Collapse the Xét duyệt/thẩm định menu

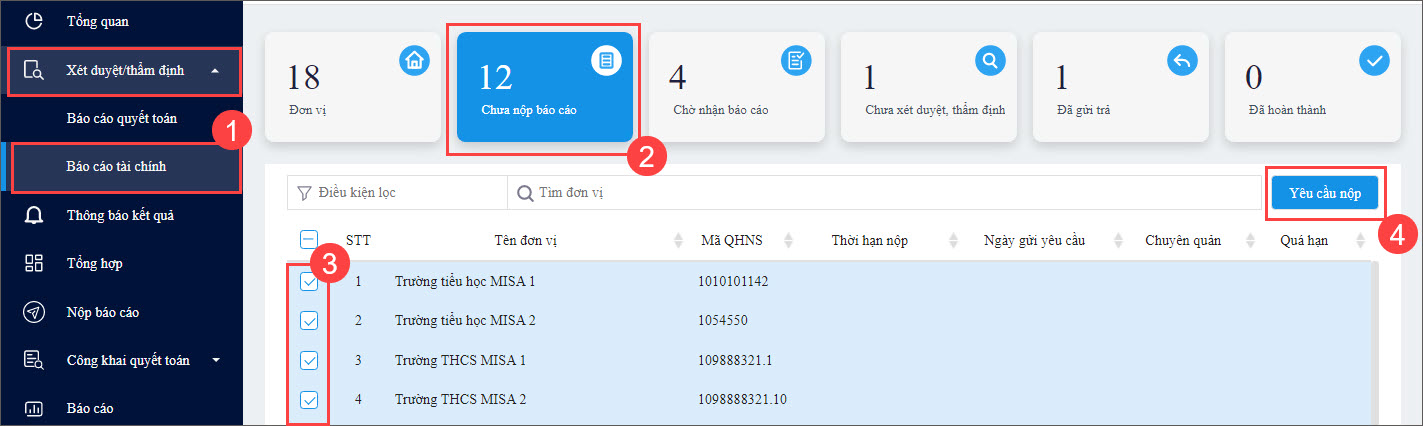(215, 71)
